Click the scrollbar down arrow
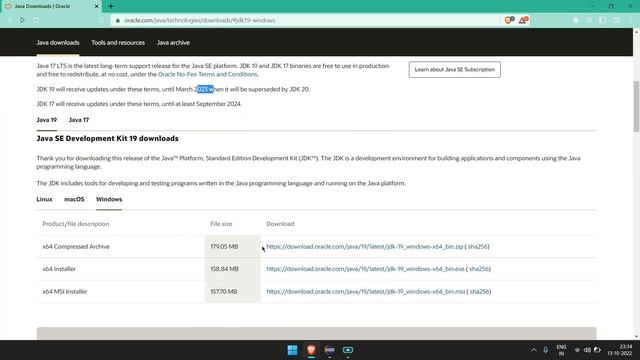 point(636,337)
